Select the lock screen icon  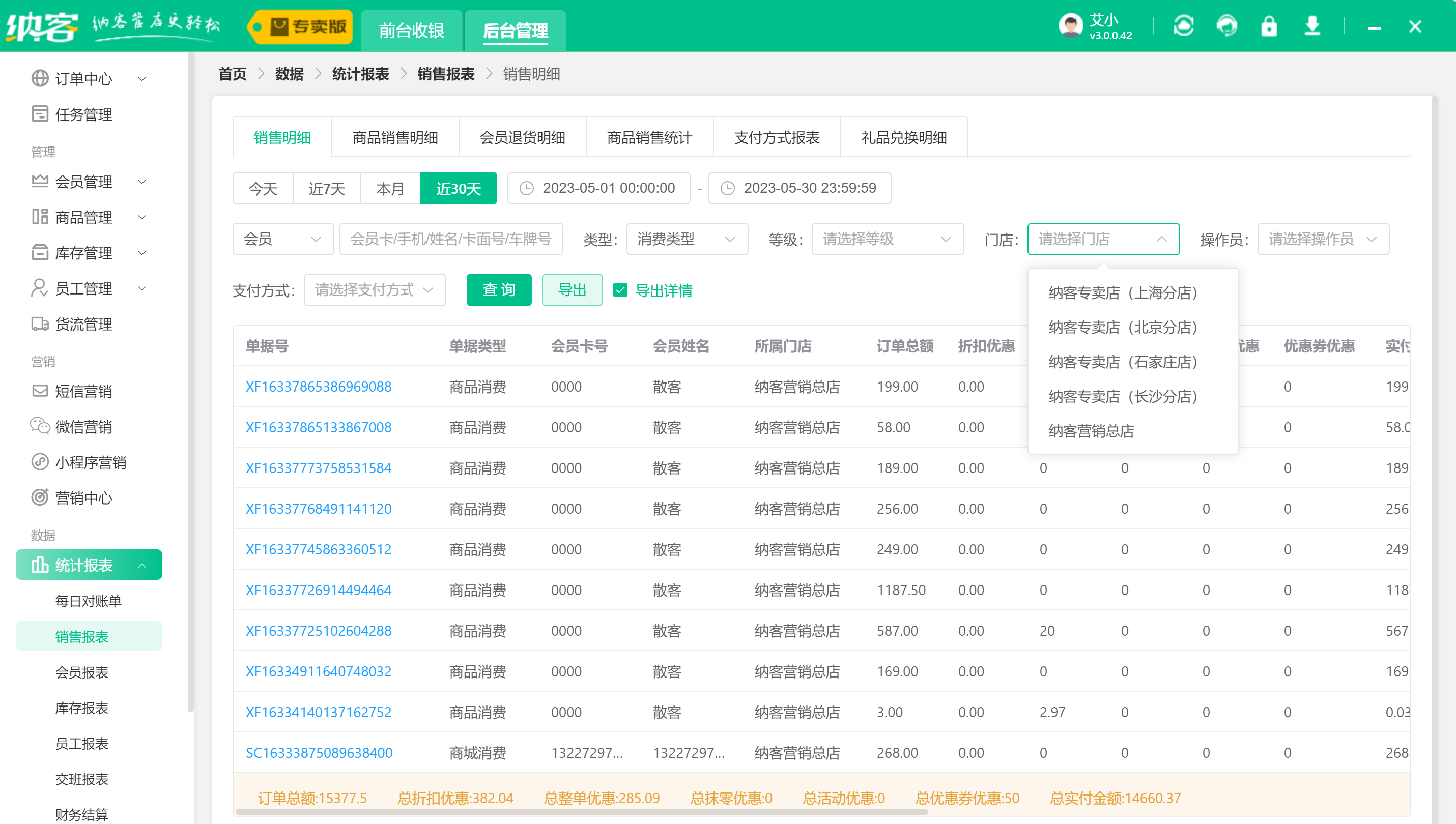1269,25
